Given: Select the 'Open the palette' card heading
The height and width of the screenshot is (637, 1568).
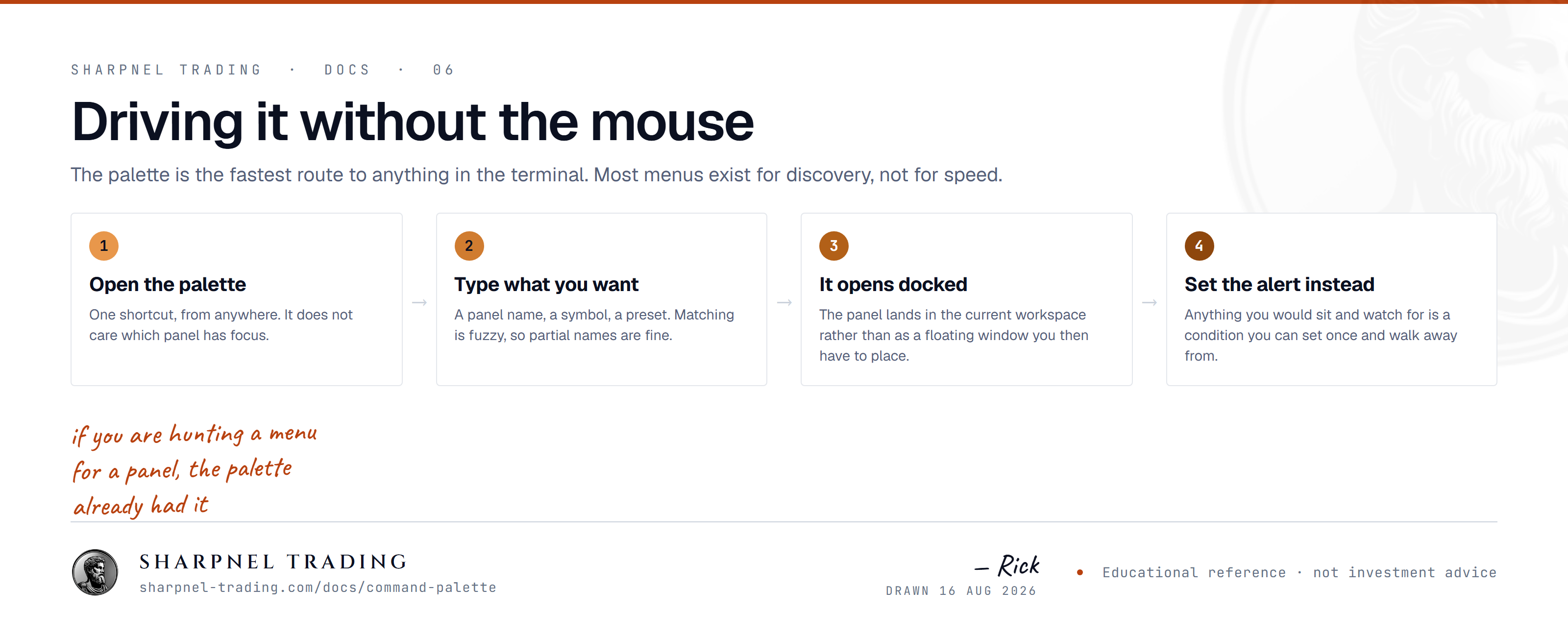Looking at the screenshot, I should point(168,284).
